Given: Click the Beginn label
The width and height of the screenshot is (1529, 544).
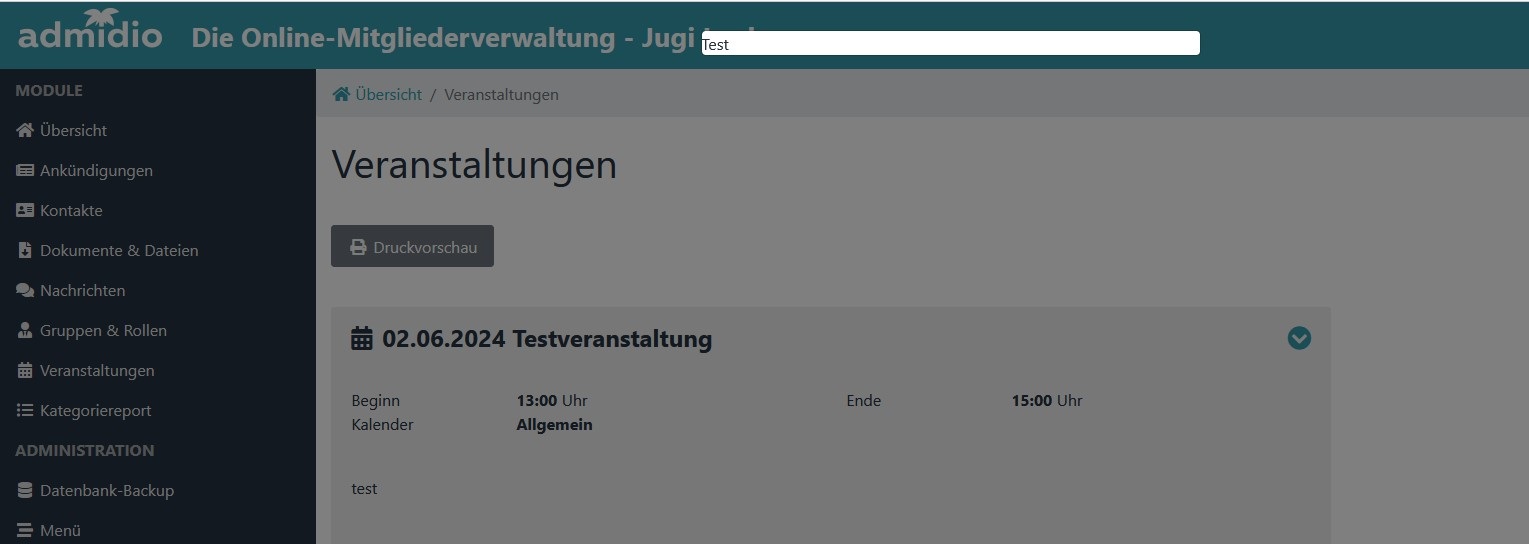Looking at the screenshot, I should [375, 400].
